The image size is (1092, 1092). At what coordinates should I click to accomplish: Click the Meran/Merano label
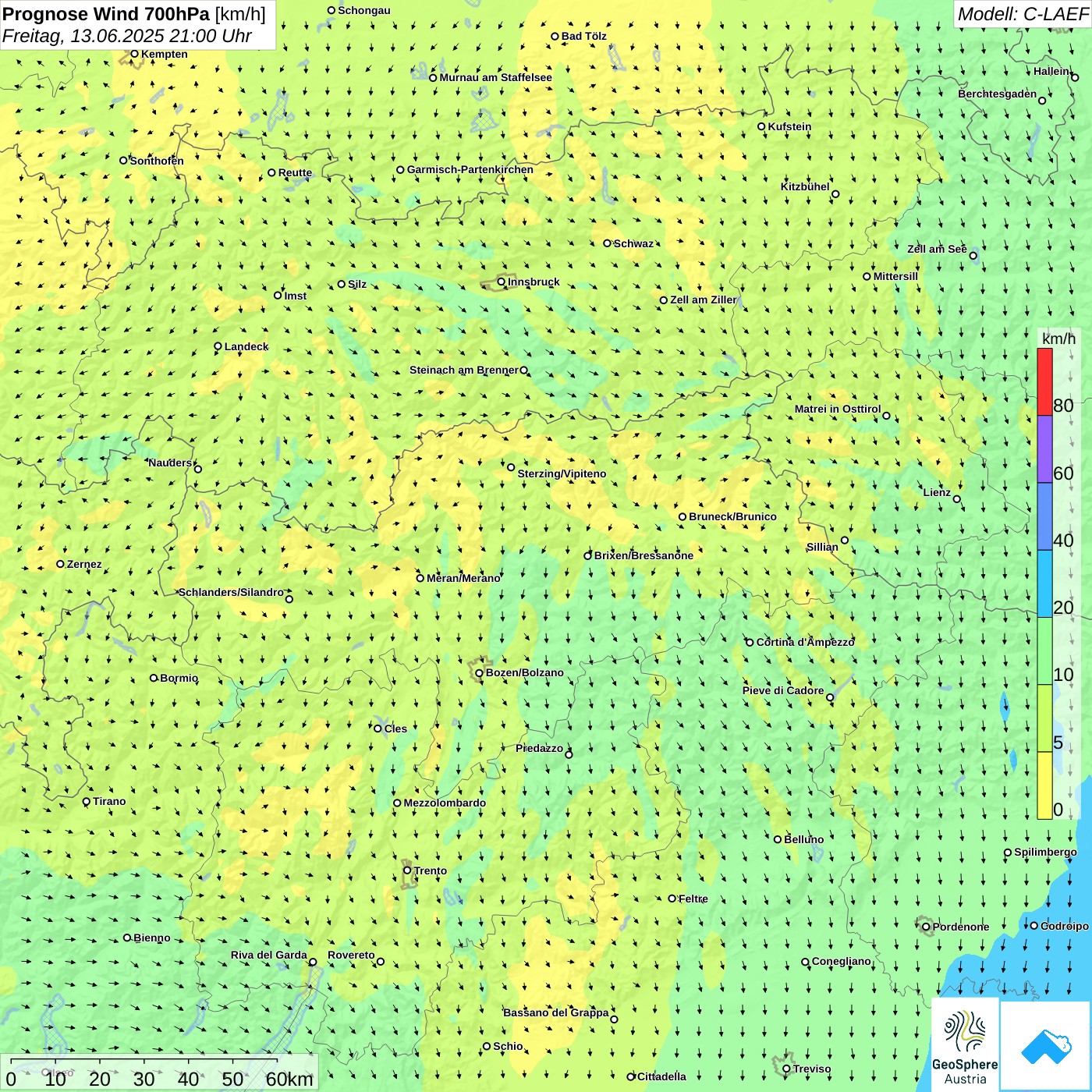(x=463, y=578)
